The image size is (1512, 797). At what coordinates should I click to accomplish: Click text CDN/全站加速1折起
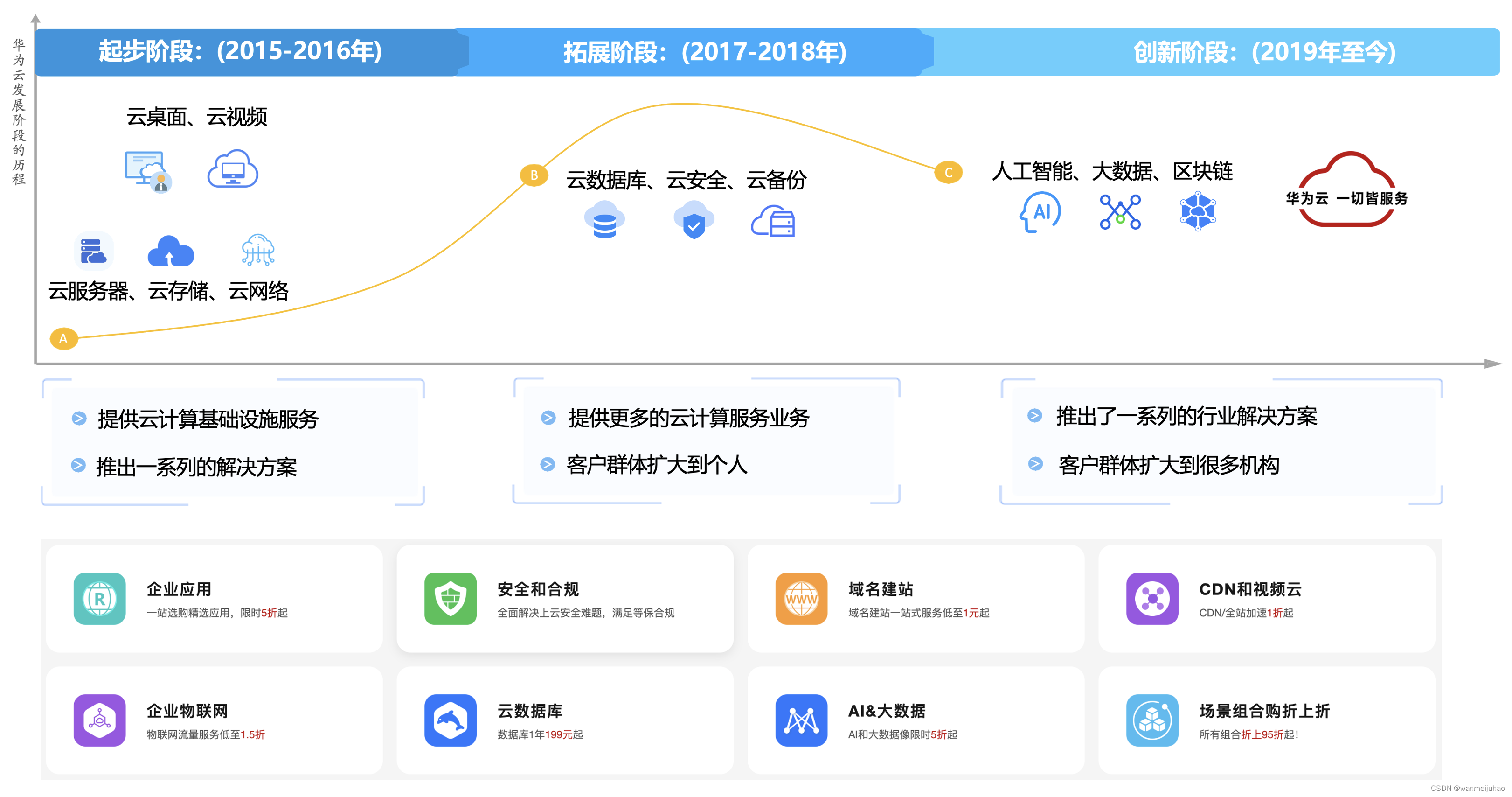1246,613
